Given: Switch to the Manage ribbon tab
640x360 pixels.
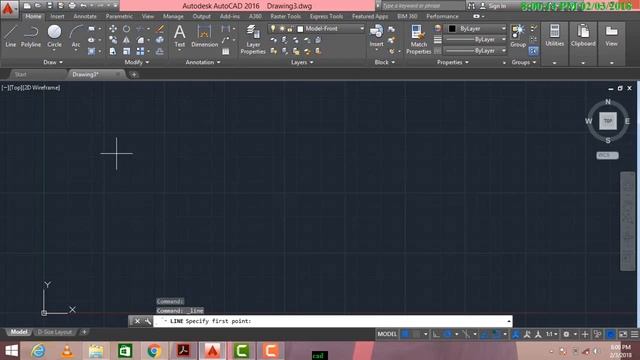Looking at the screenshot, I should [173, 16].
